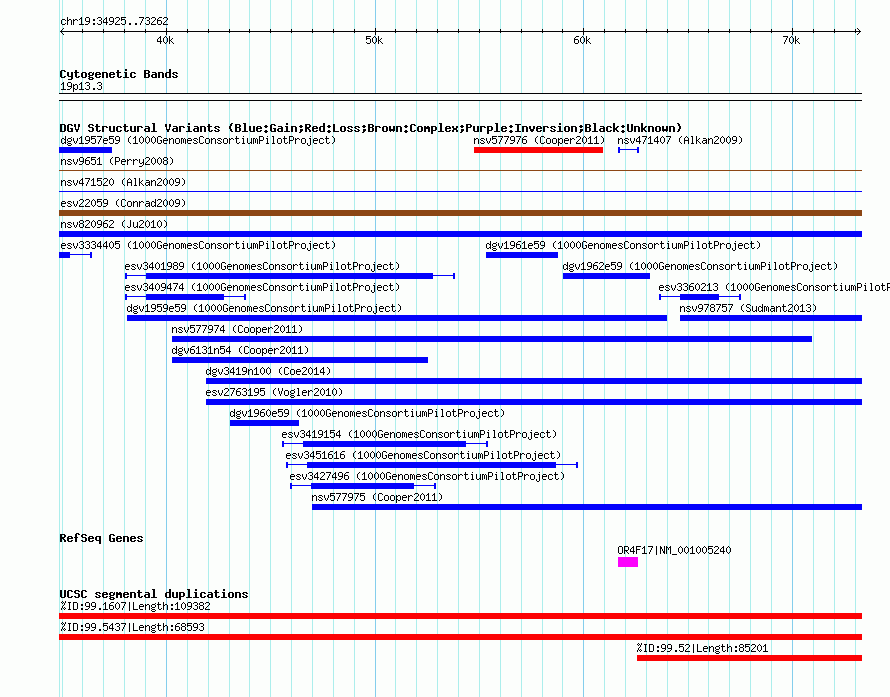Click the 40k ruler tick label
Viewport: 890px width, 697px height.
(165, 40)
